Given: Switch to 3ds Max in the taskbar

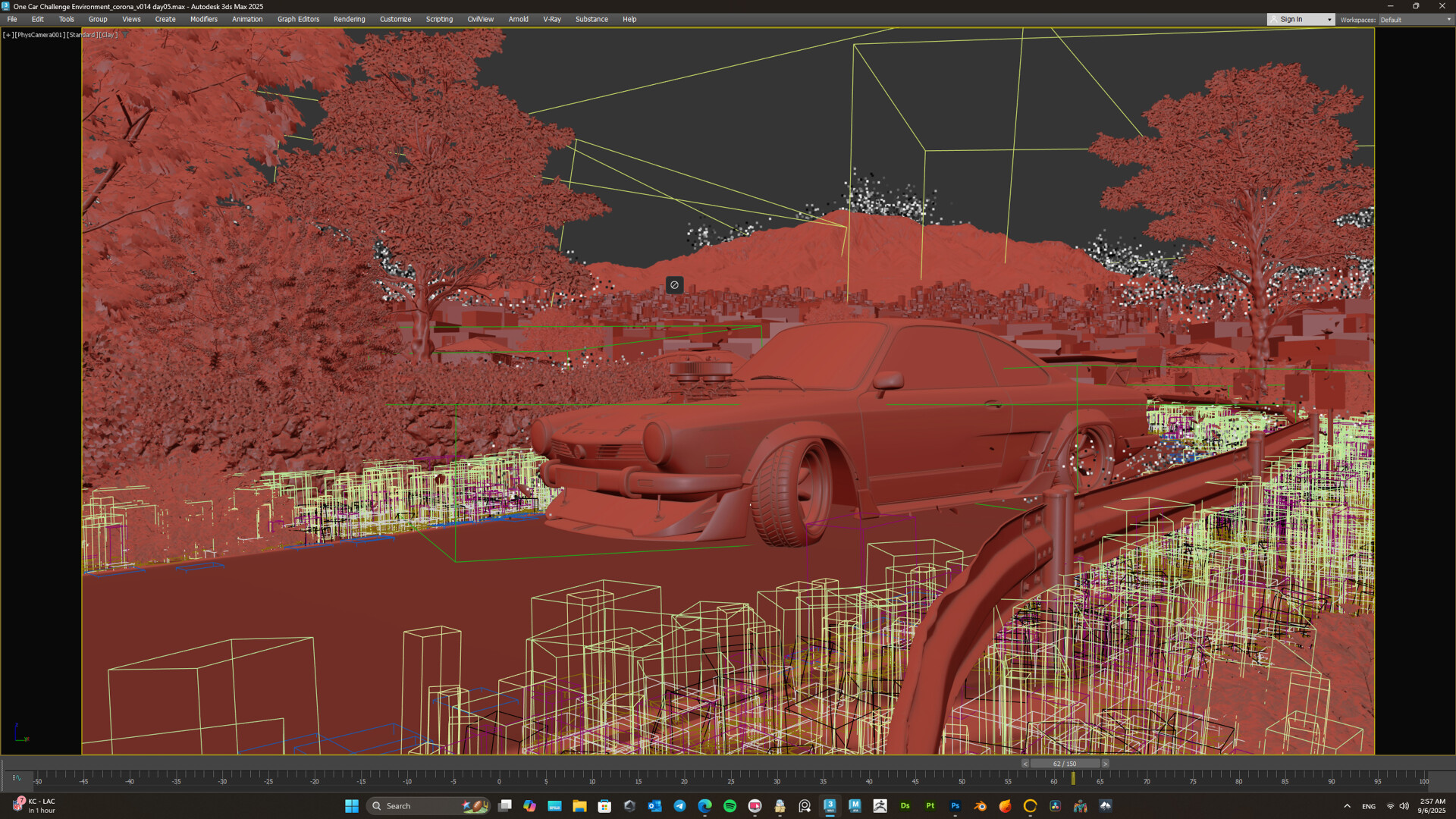Looking at the screenshot, I should coord(830,806).
